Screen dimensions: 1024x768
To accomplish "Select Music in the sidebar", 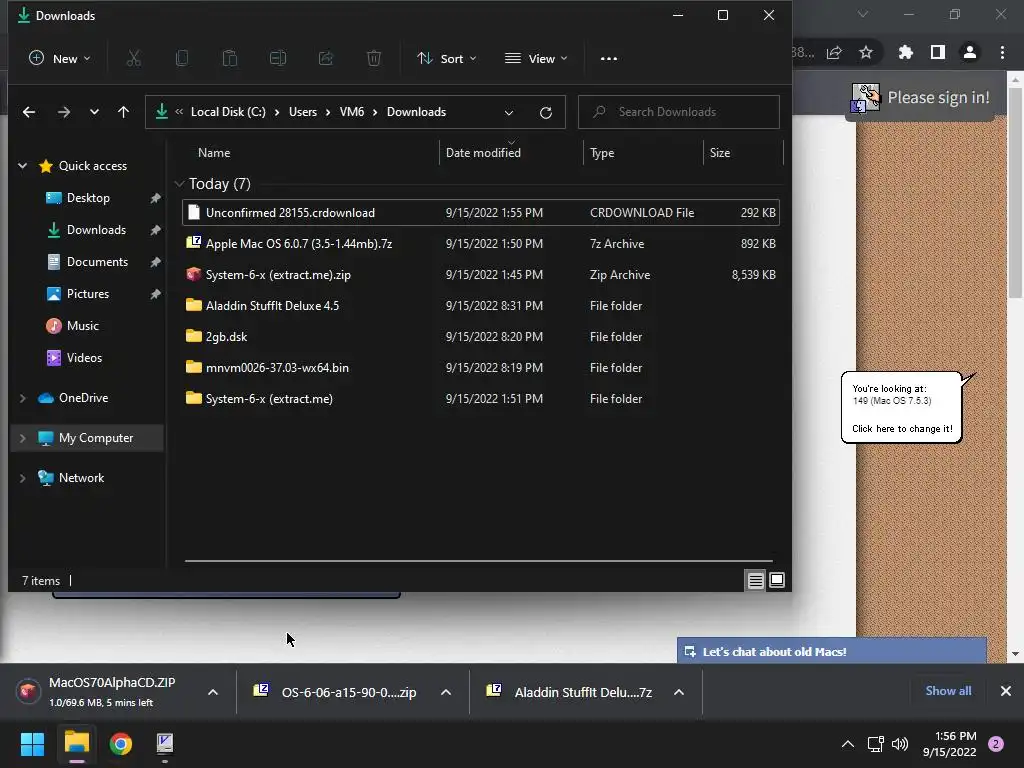I will 83,326.
